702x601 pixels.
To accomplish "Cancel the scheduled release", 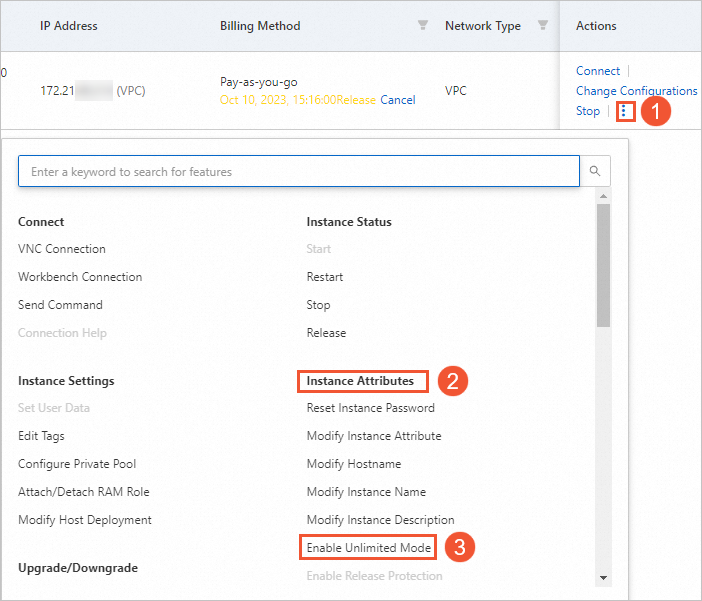I will pos(398,100).
